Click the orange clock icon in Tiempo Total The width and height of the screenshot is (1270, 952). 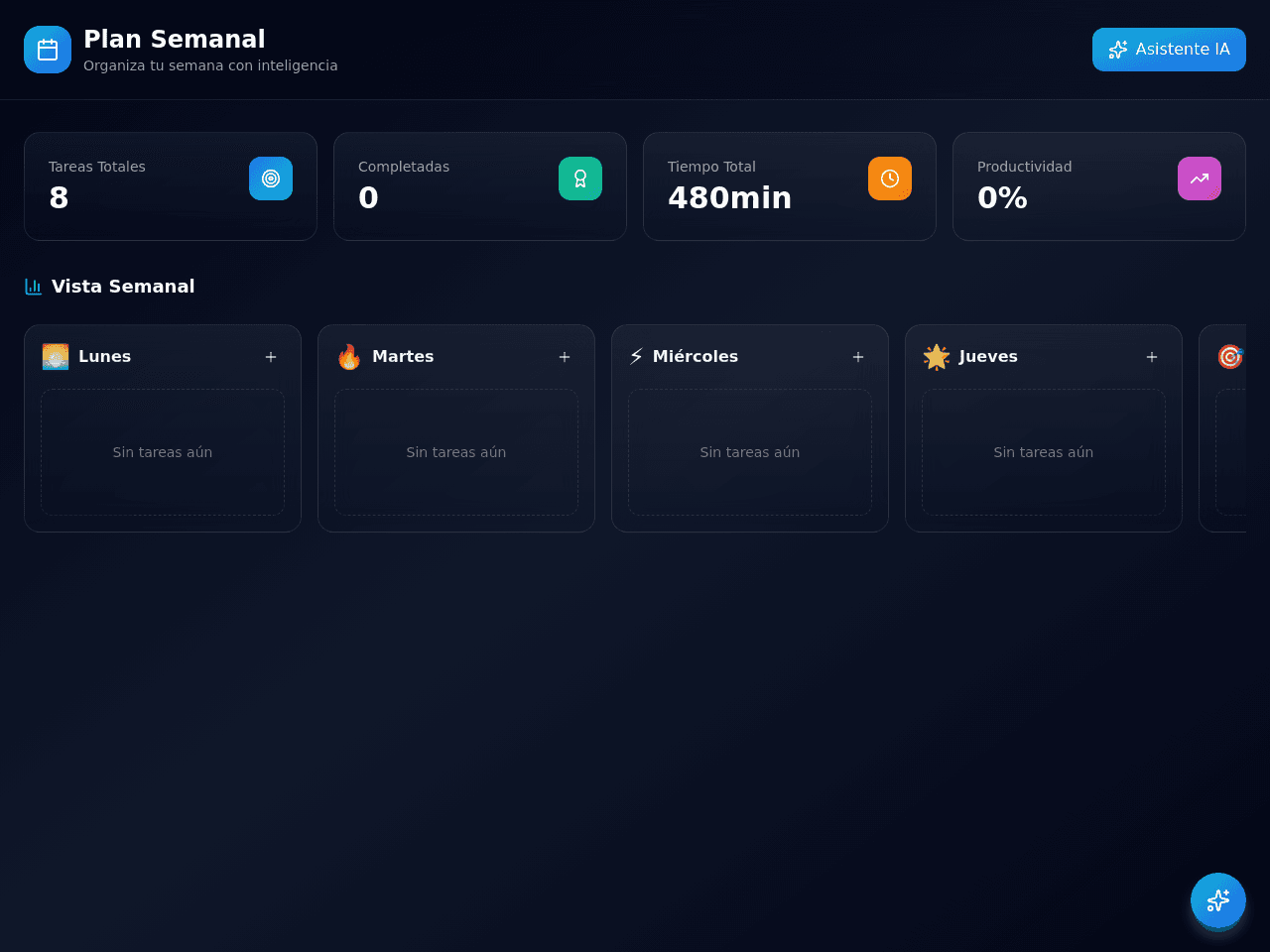890,178
